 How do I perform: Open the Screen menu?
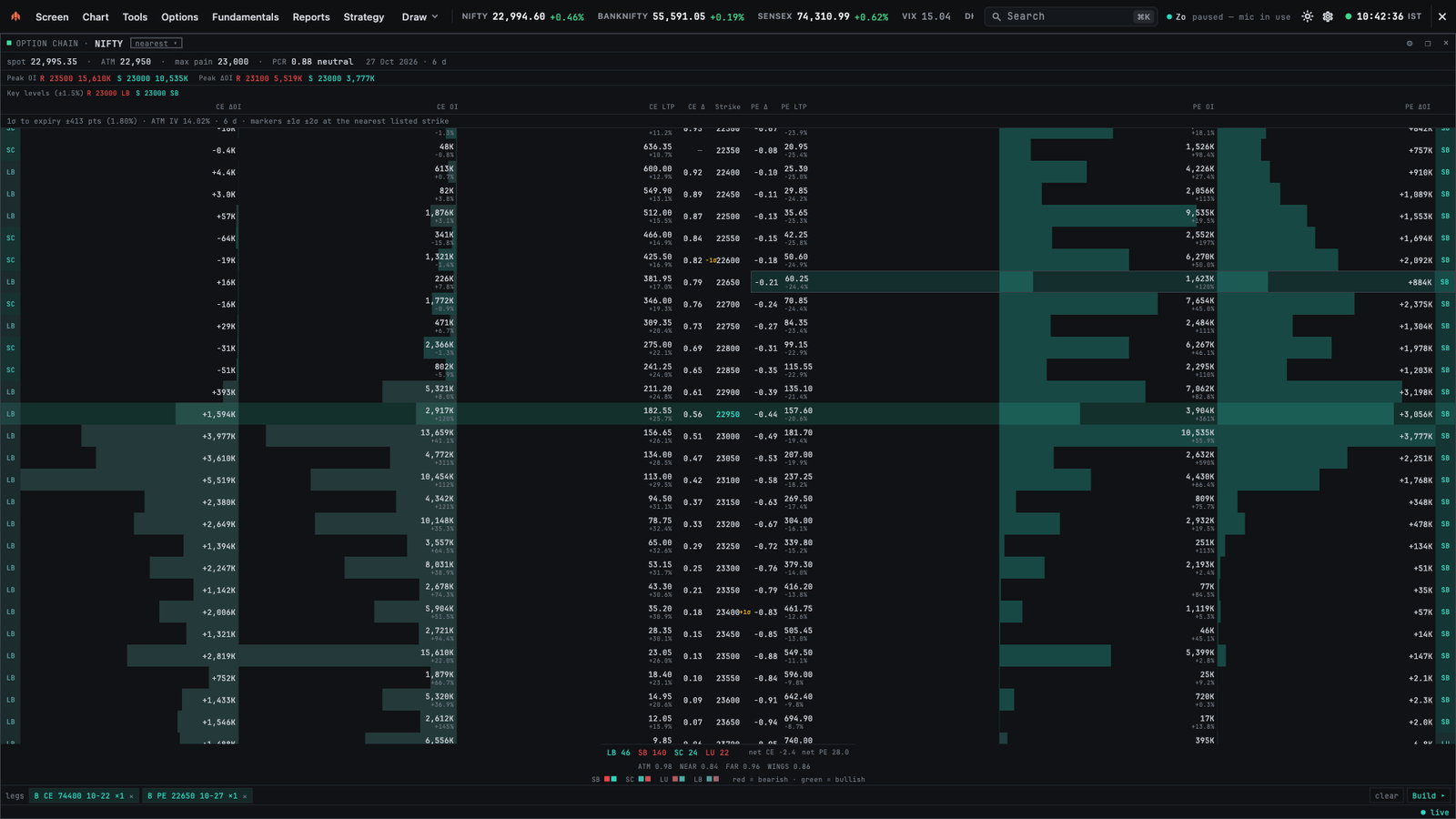point(52,16)
